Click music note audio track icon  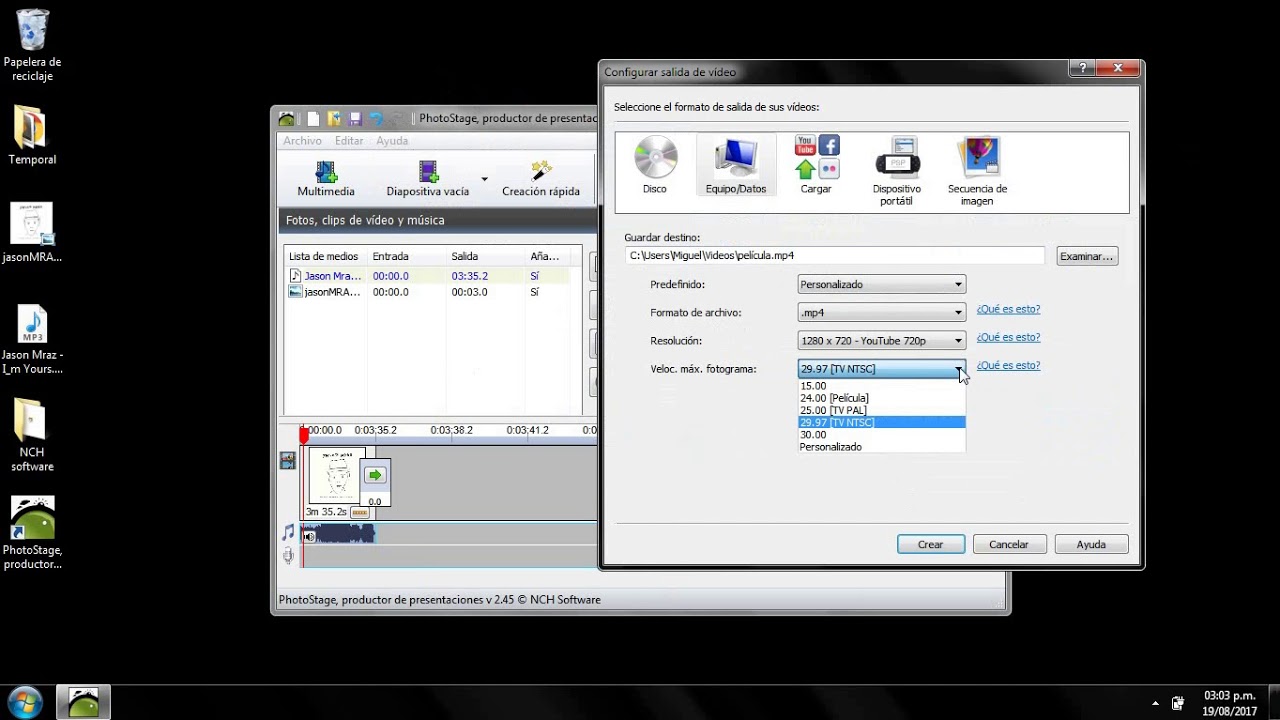(288, 532)
